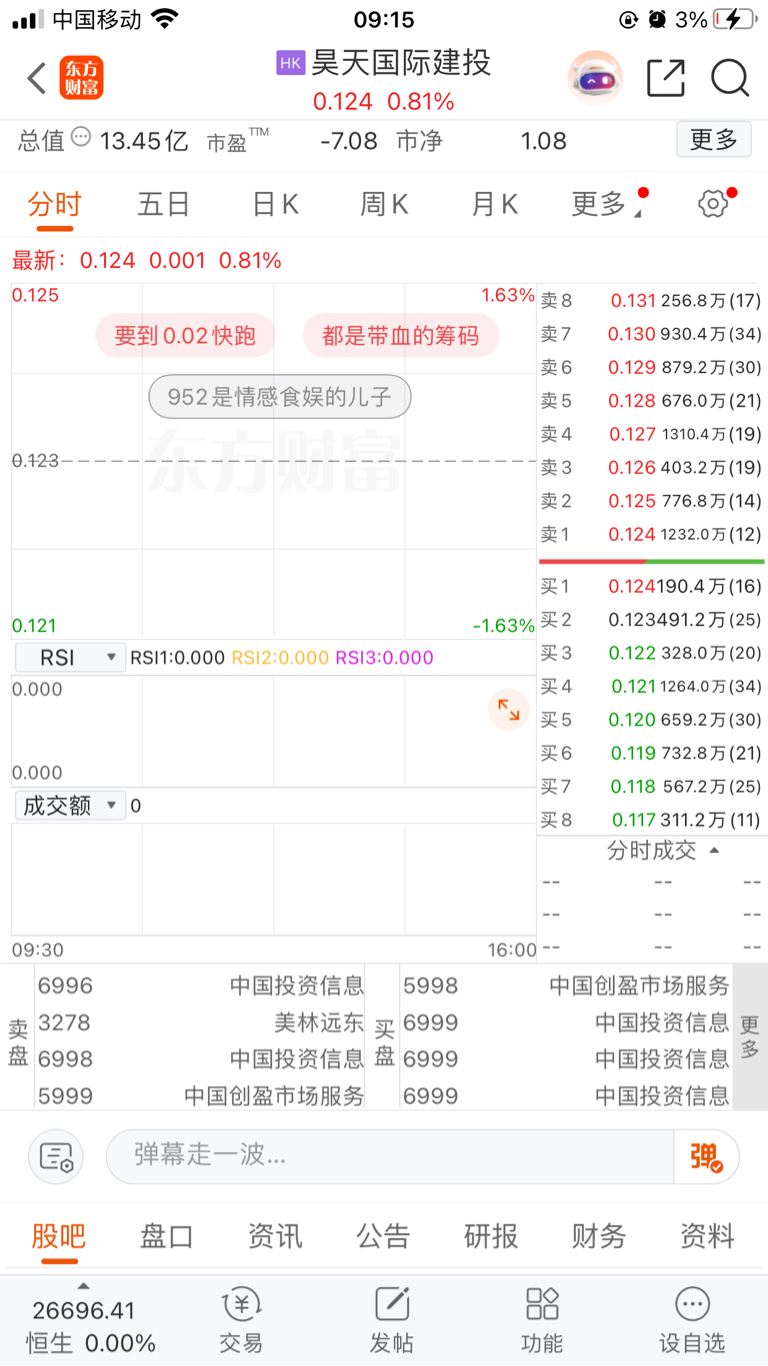The image size is (768, 1366).
Task: Open the 公告 tab
Action: [383, 1237]
